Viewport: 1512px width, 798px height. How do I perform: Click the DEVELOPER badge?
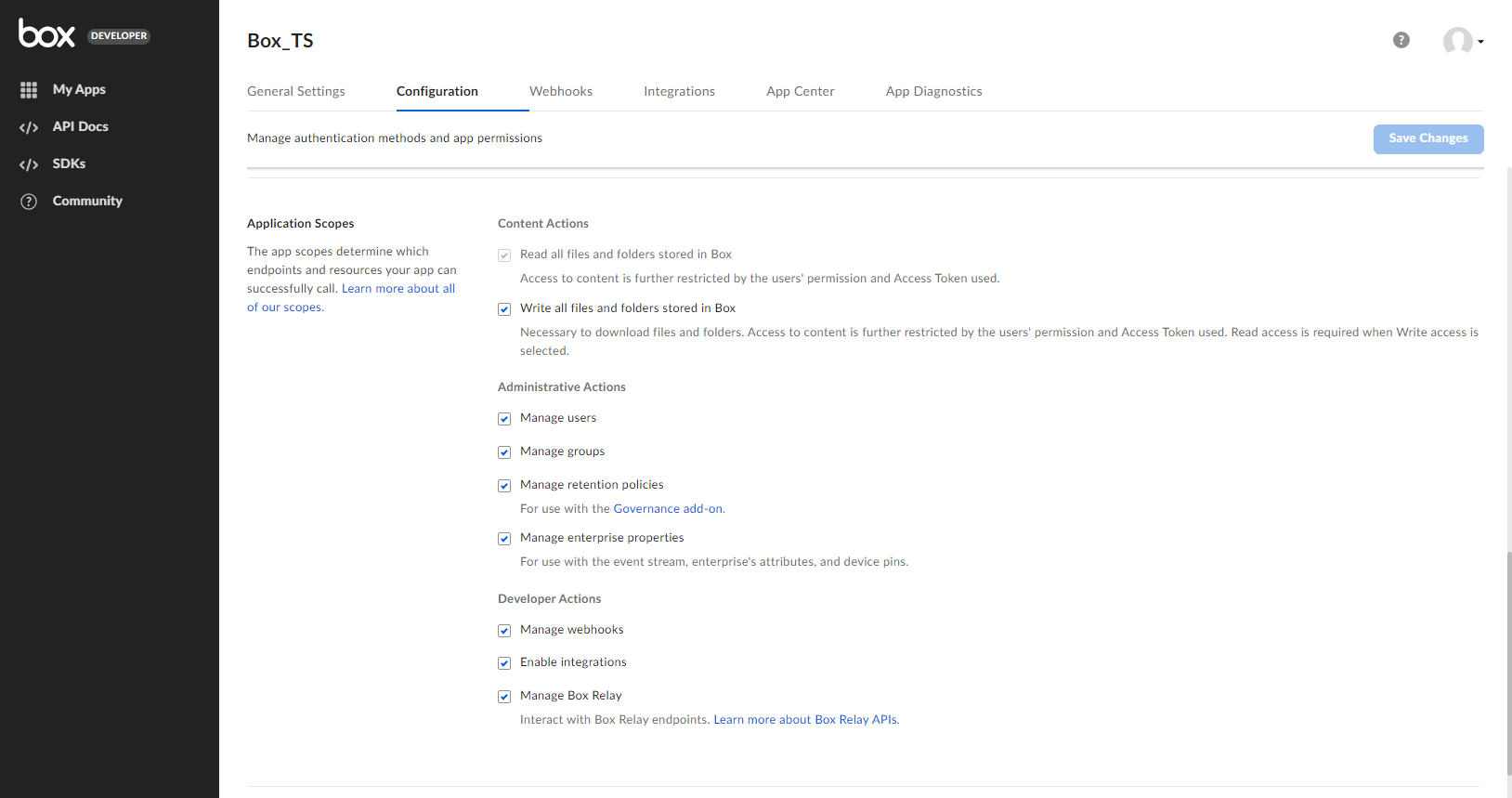(x=119, y=36)
